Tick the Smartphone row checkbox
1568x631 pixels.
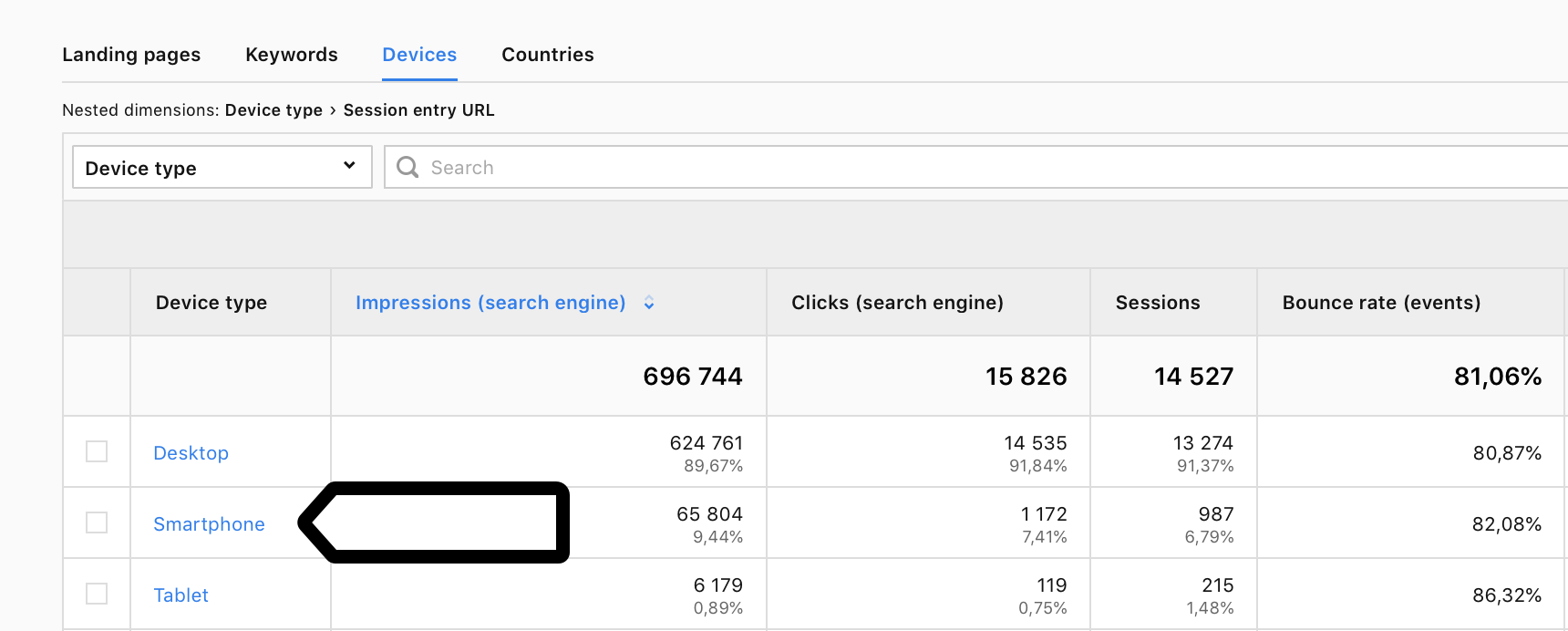point(97,522)
